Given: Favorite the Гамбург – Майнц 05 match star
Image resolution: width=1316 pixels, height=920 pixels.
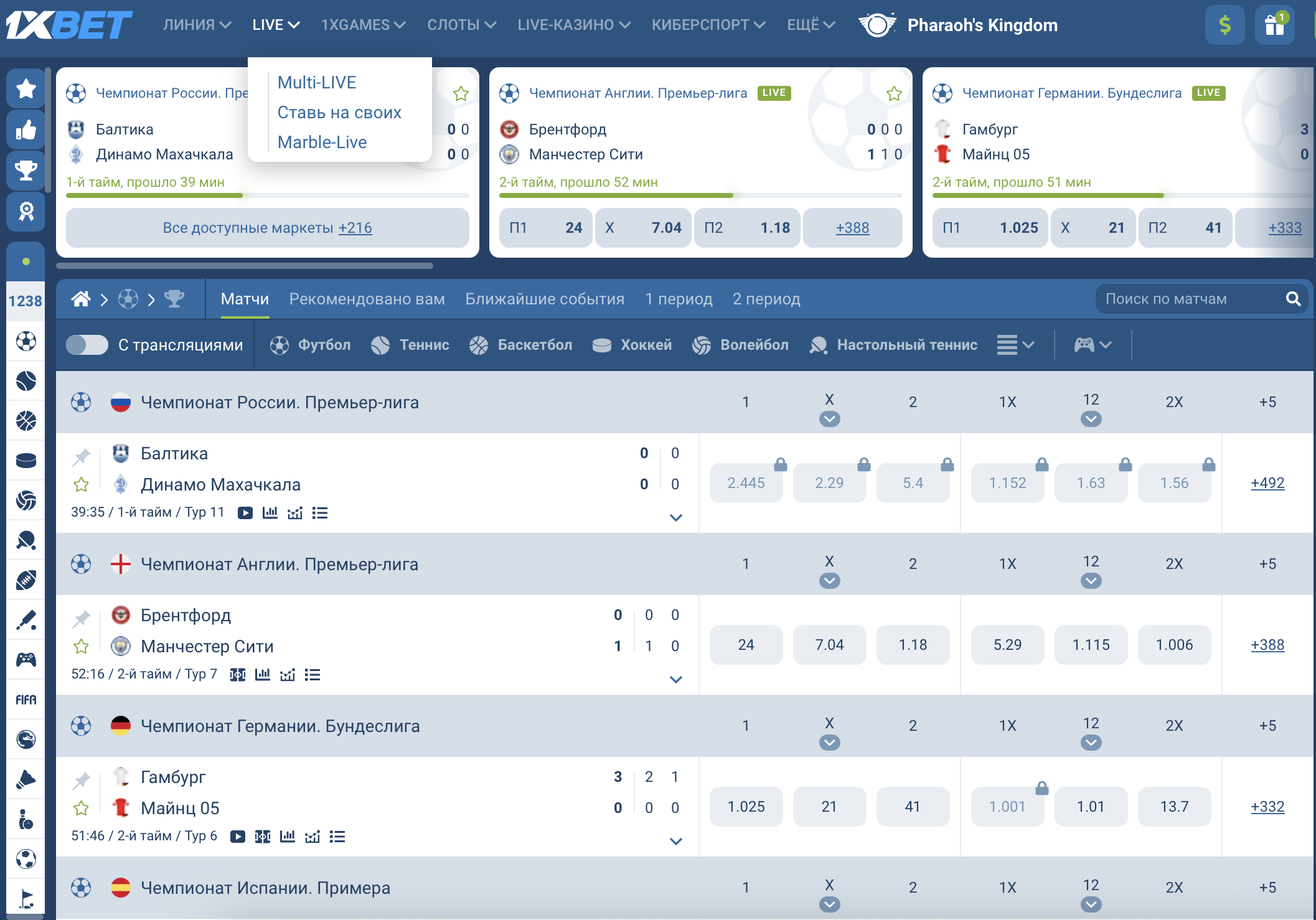Looking at the screenshot, I should point(82,808).
